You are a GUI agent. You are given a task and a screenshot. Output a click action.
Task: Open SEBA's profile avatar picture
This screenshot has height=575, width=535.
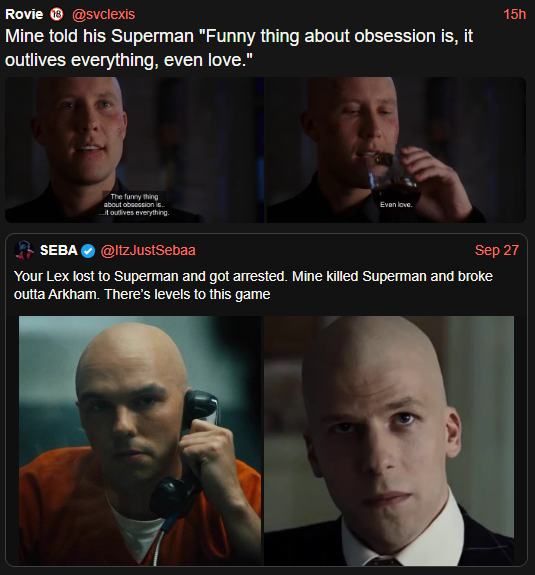[24, 250]
